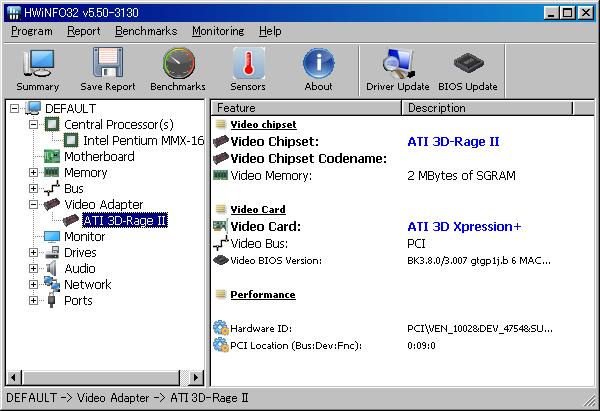Click the Ports plug icon in tree
Viewport: 600px width, 411px height.
pyautogui.click(x=52, y=300)
